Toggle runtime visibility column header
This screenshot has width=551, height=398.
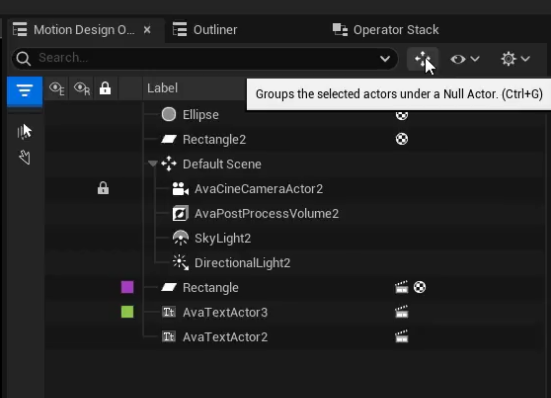click(x=82, y=89)
